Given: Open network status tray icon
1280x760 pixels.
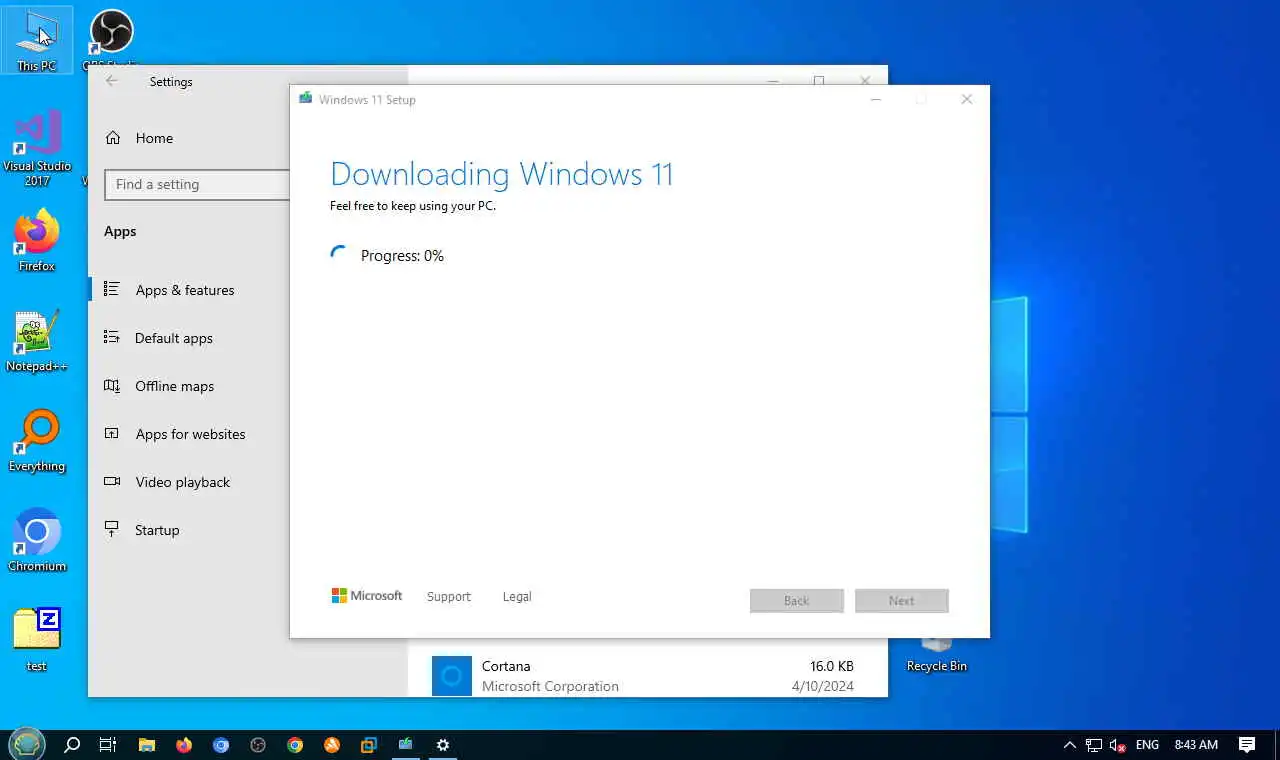Looking at the screenshot, I should click(1094, 745).
